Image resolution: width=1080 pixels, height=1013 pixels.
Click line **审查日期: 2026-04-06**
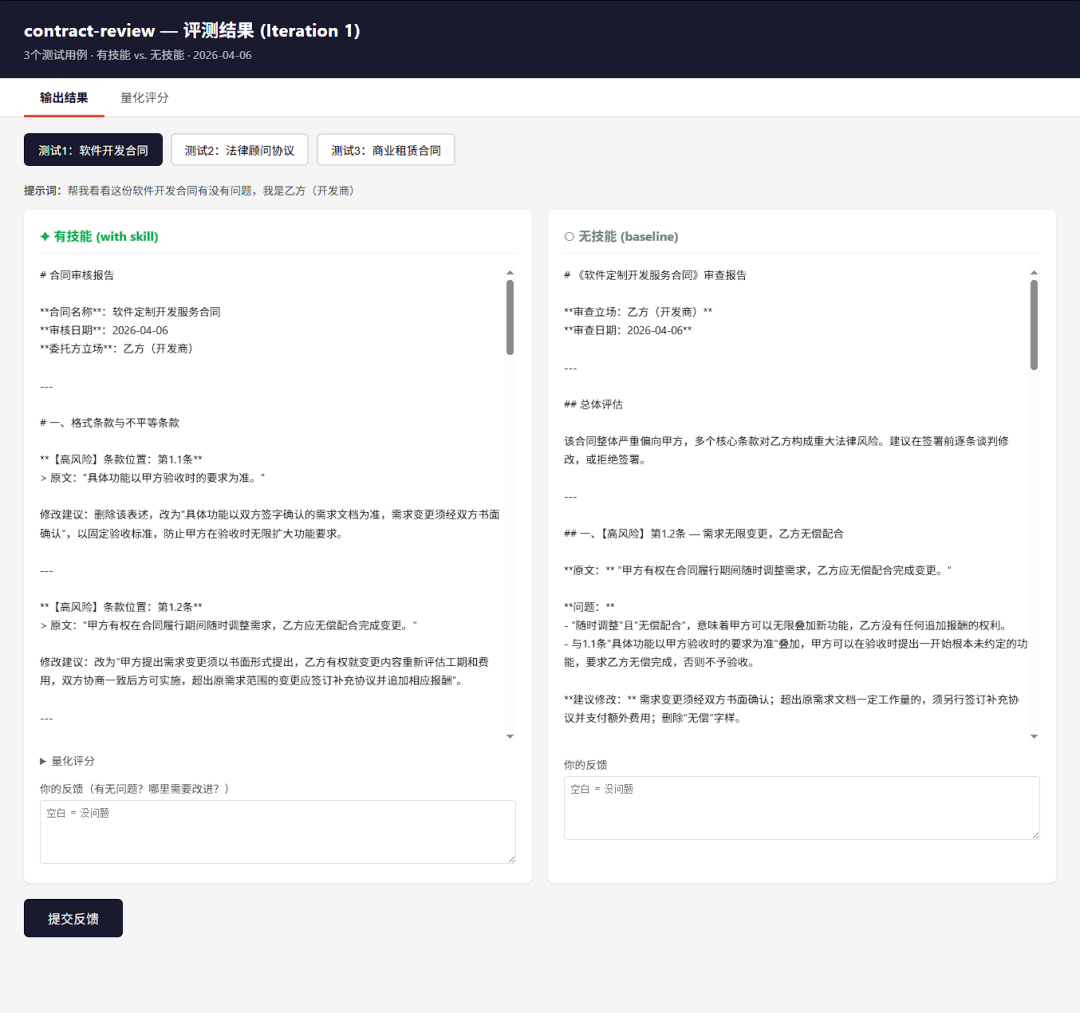click(628, 331)
